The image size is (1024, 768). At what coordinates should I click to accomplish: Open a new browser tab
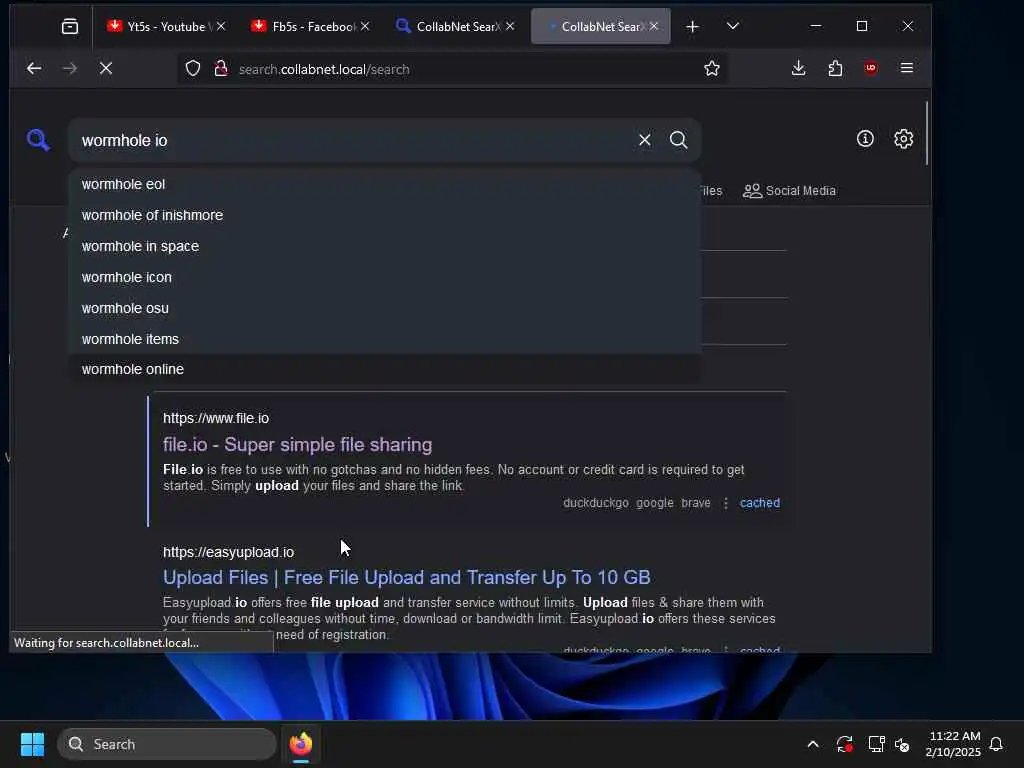point(692,26)
